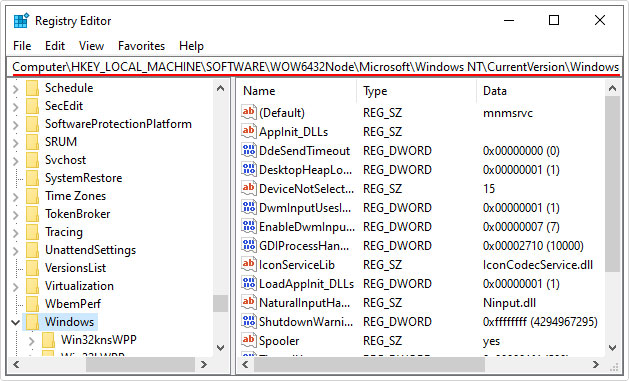
Task: Click the 'yes' data for Spooler
Action: point(491,341)
